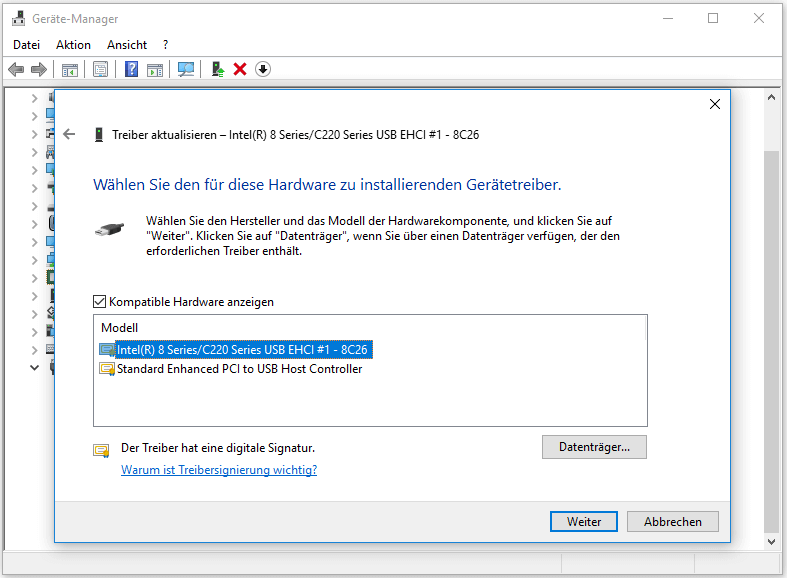Open 'Warum ist Treibersignierung wichtig?' link
Image resolution: width=787 pixels, height=578 pixels.
point(219,470)
